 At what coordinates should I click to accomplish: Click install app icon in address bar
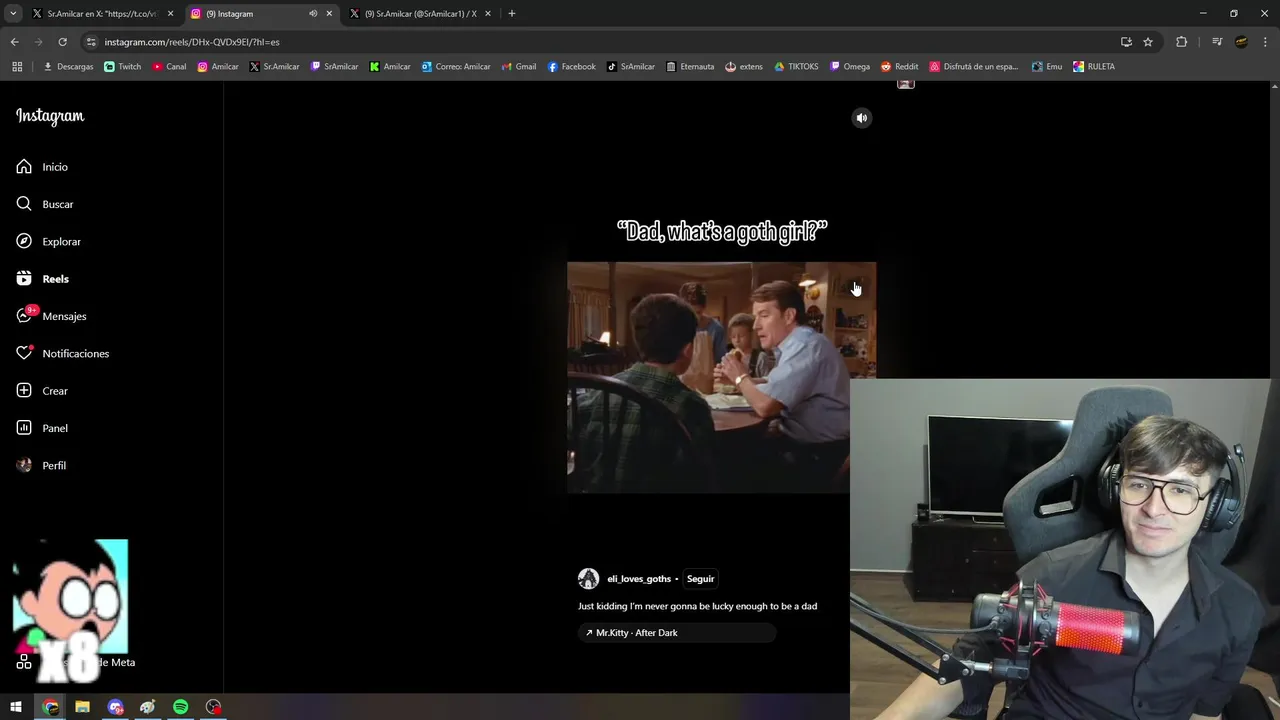[1126, 42]
